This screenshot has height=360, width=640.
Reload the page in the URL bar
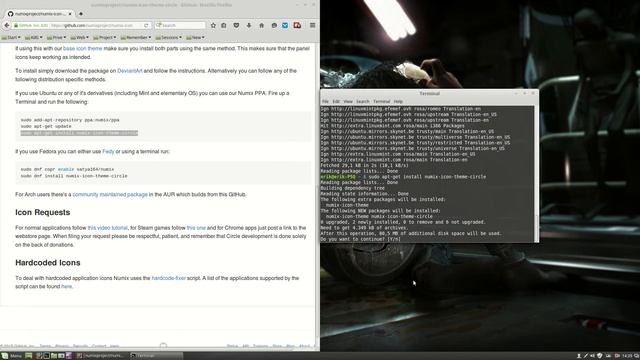coord(146,25)
